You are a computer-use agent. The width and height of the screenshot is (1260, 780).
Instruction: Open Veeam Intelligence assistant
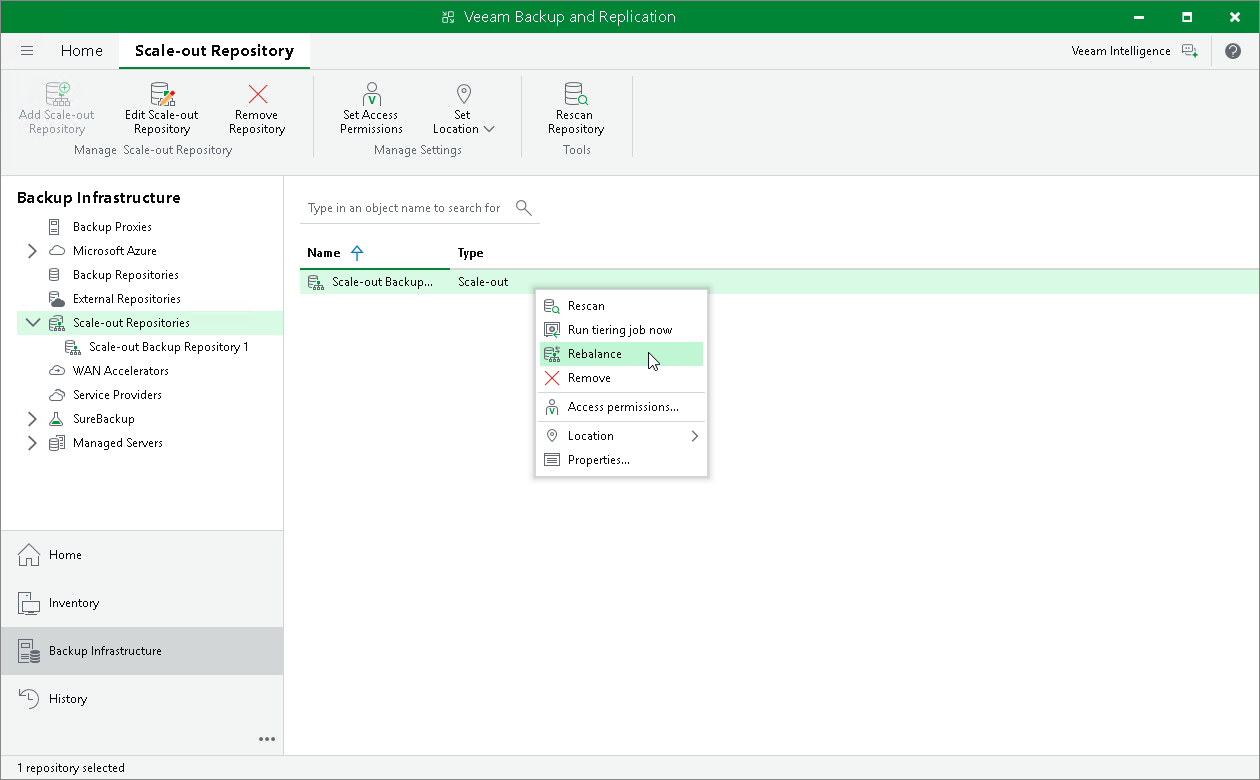[1134, 51]
